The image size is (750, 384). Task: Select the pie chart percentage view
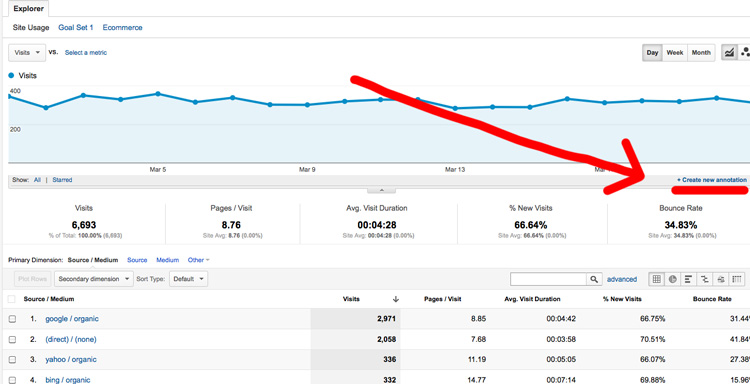[x=672, y=279]
